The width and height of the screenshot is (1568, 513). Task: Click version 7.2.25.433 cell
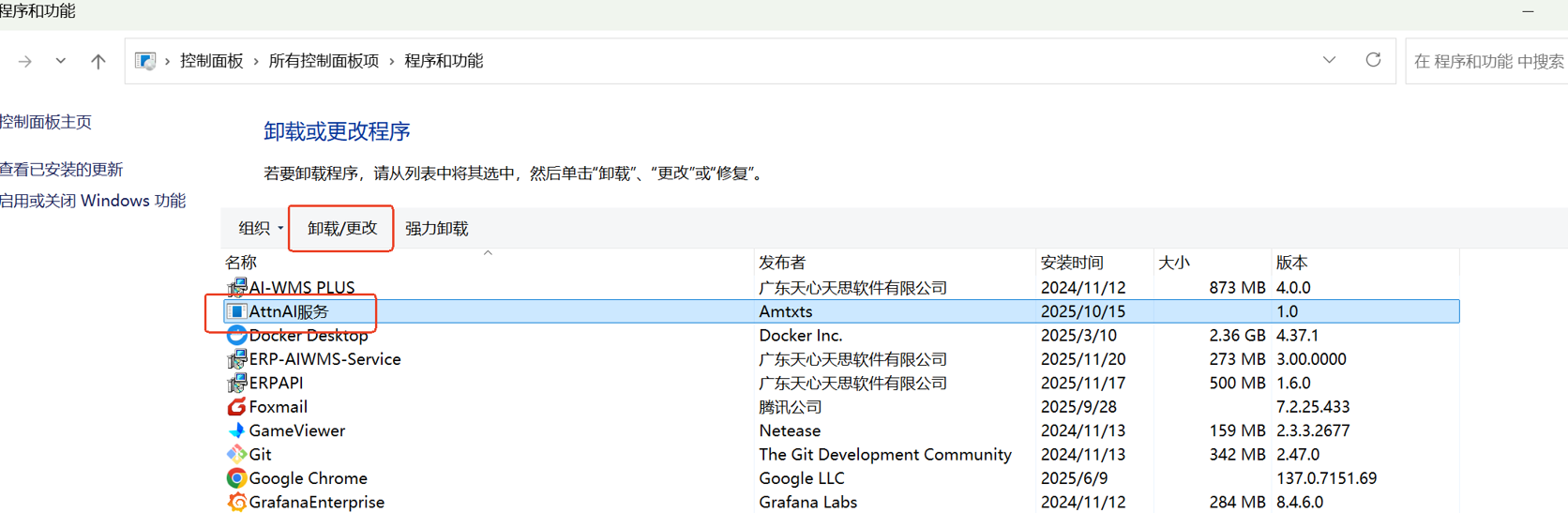1313,407
